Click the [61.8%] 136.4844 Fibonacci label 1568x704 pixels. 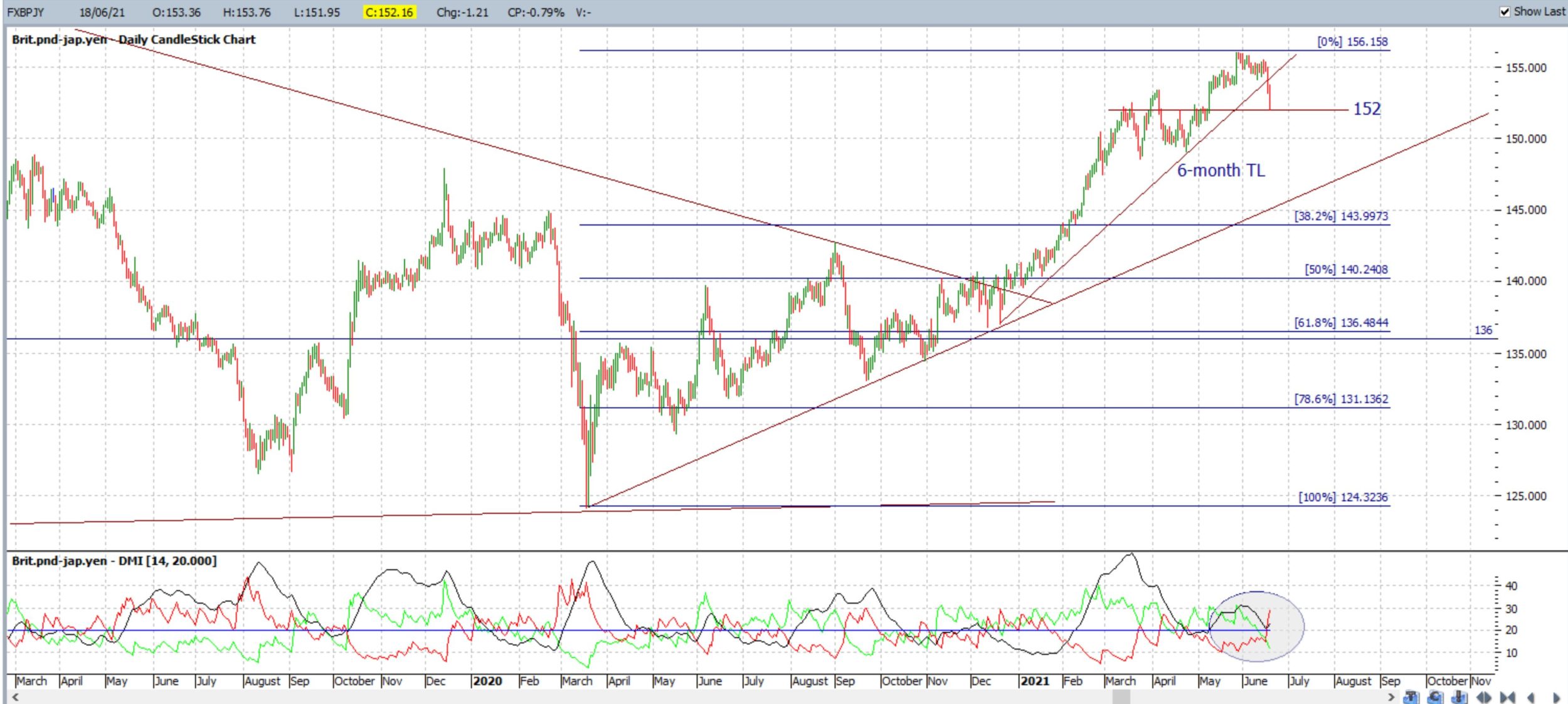click(1341, 323)
